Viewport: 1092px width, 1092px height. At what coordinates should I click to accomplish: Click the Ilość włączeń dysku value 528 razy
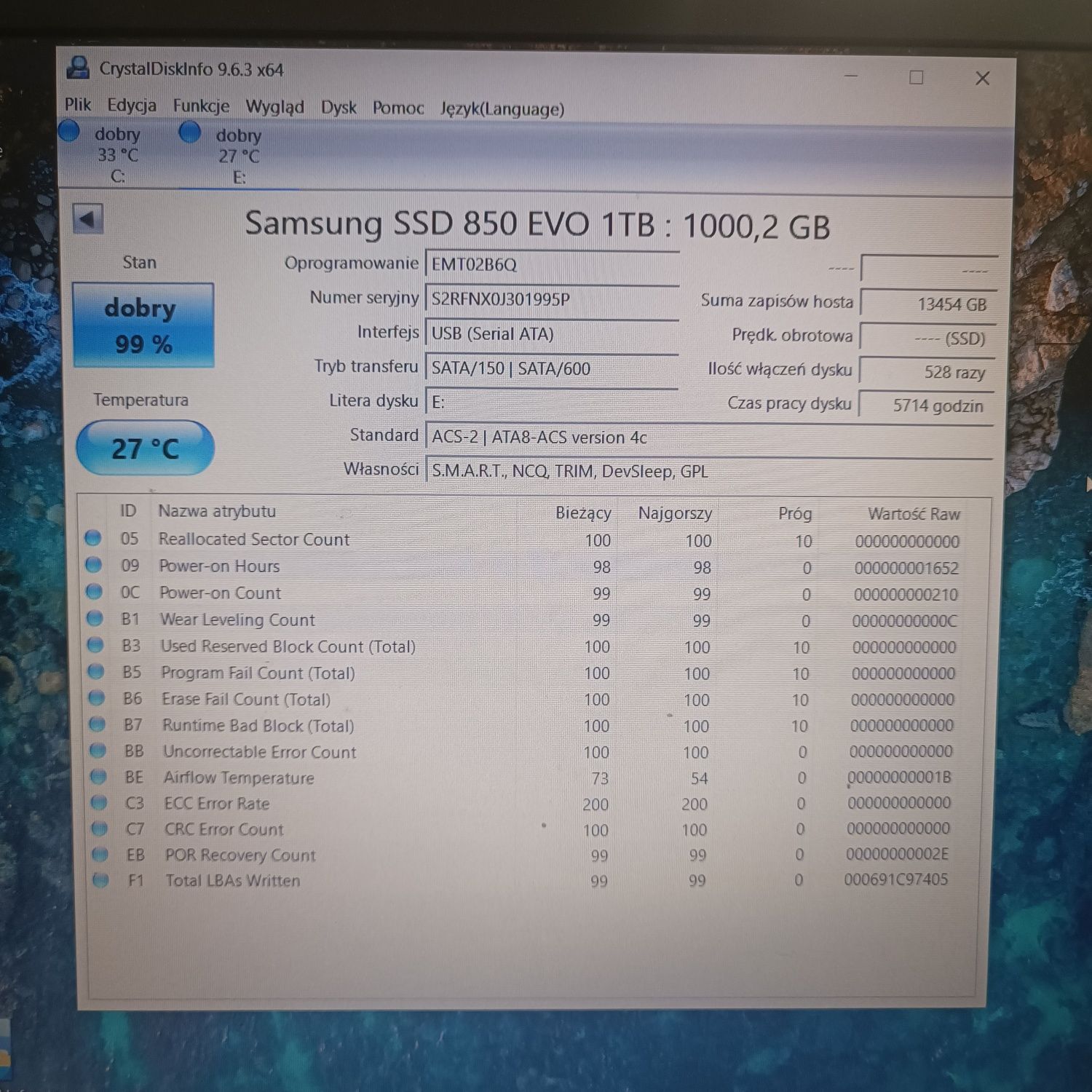point(927,372)
